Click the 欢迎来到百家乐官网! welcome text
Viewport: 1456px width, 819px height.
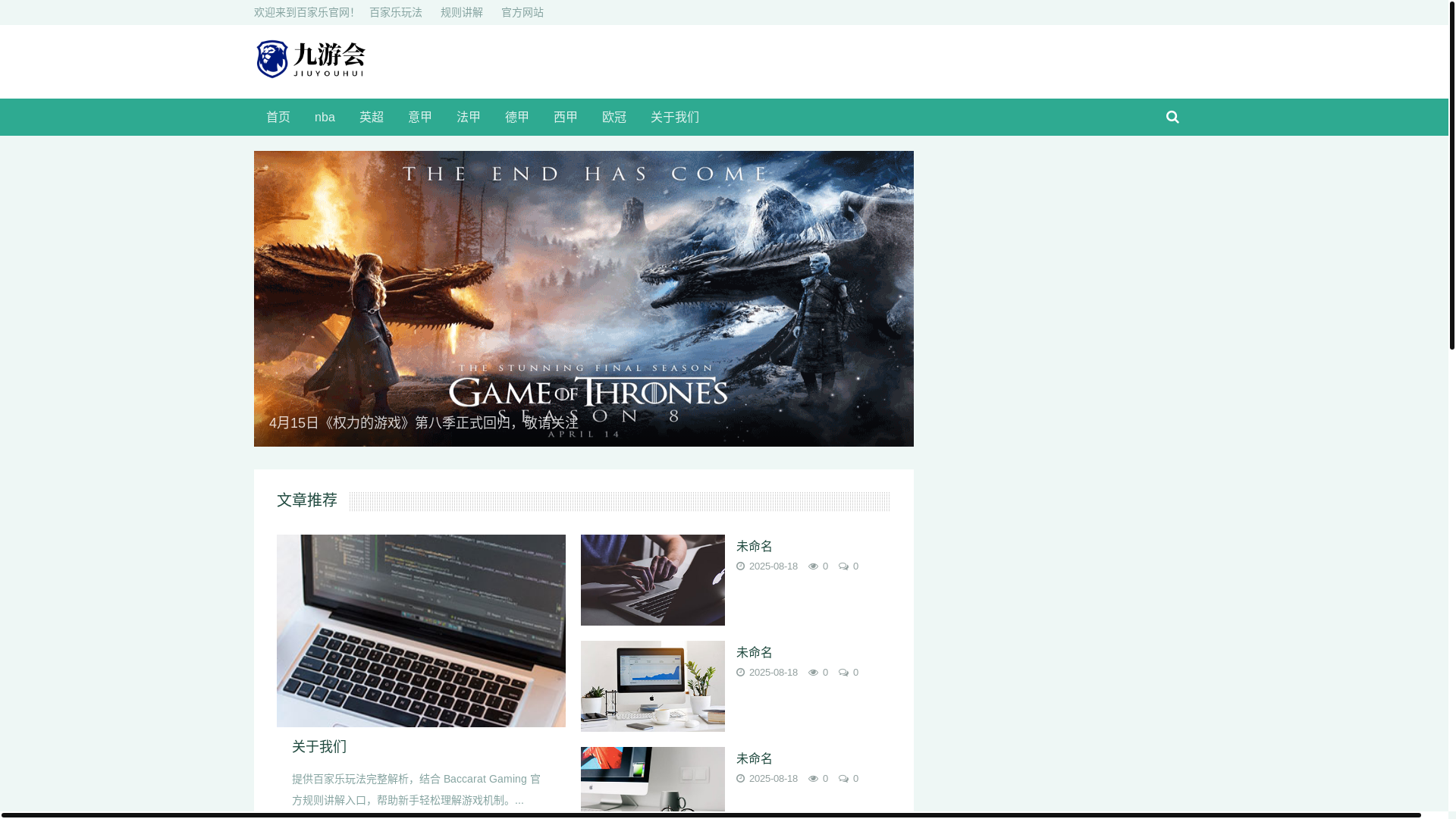coord(304,13)
